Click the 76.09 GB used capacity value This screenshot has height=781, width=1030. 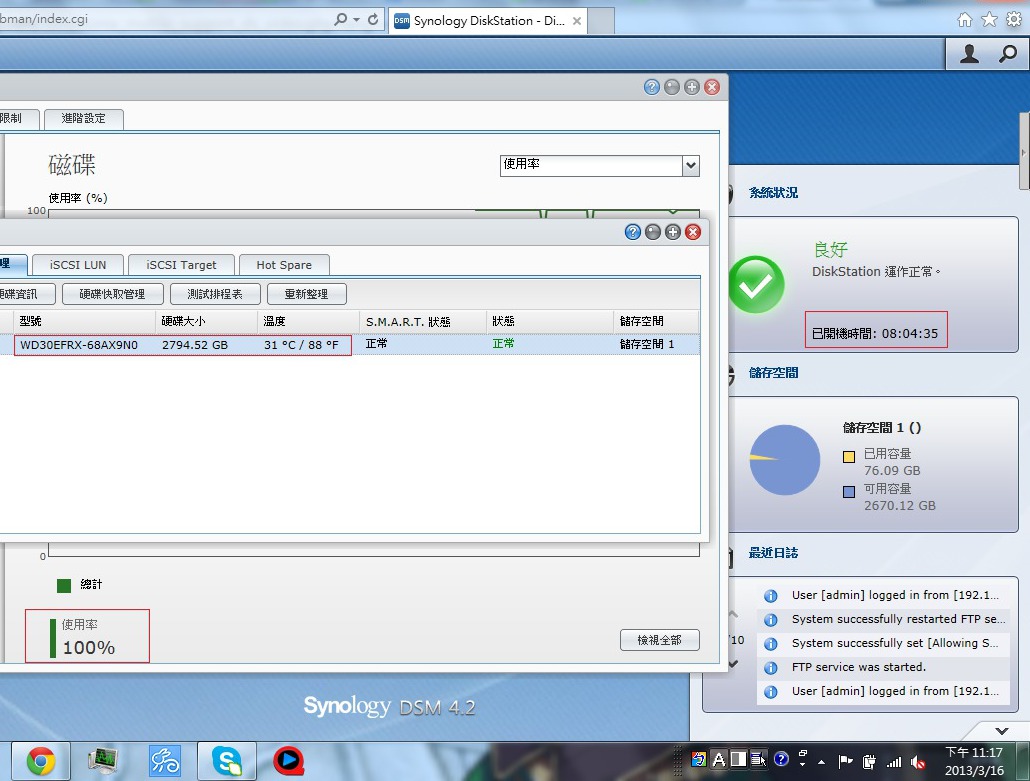point(892,471)
